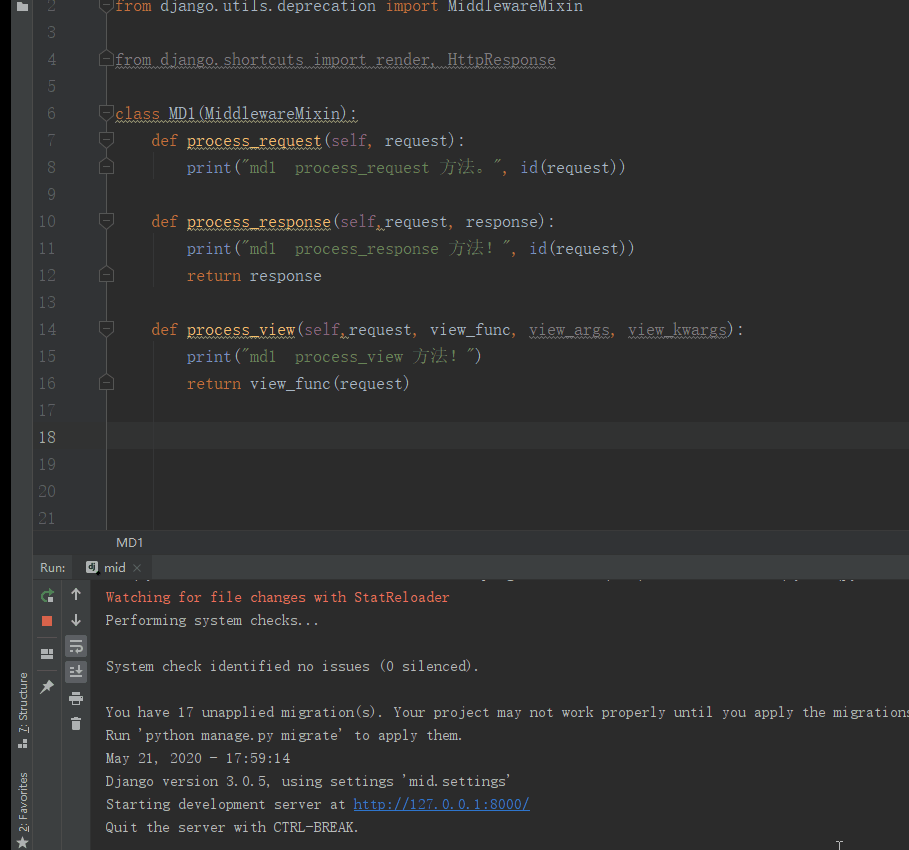Collapse the class MD1 fold marker
909x850 pixels.
107,114
